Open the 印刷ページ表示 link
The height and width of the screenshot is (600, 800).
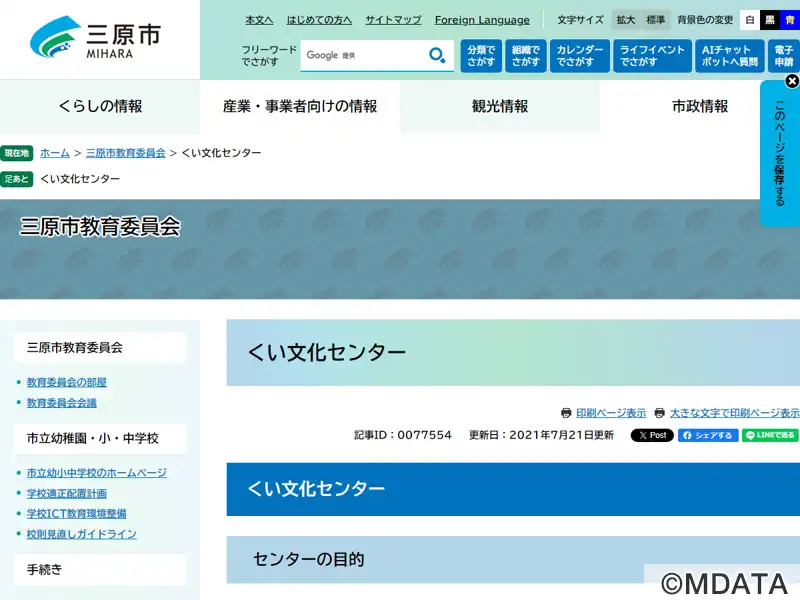(611, 413)
